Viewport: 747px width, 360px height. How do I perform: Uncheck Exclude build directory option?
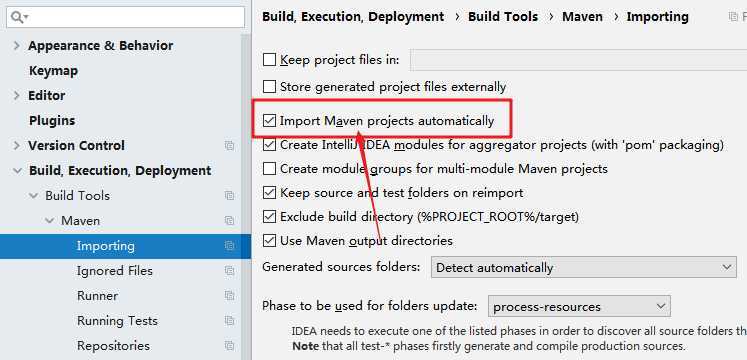270,217
